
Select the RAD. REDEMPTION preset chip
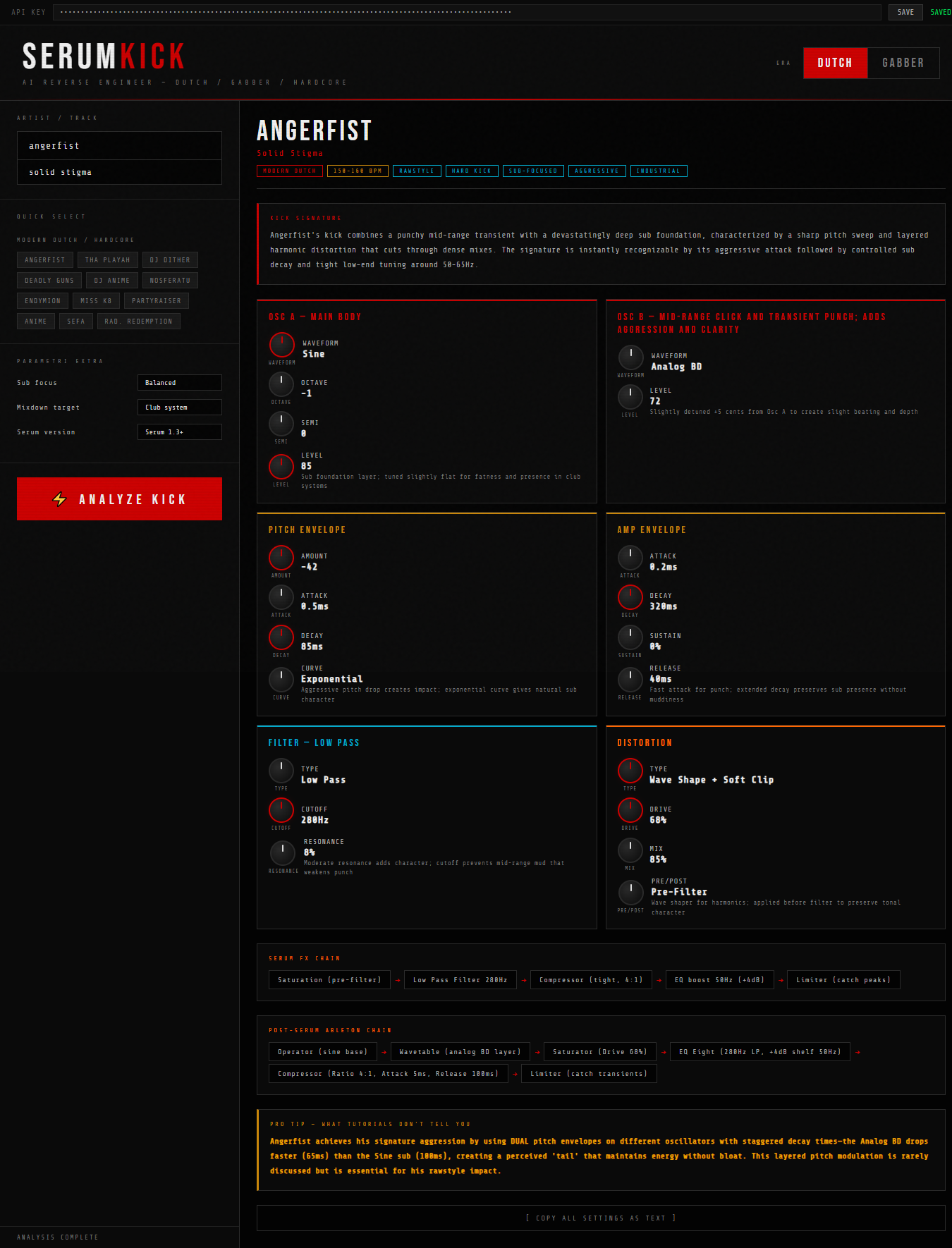click(139, 322)
